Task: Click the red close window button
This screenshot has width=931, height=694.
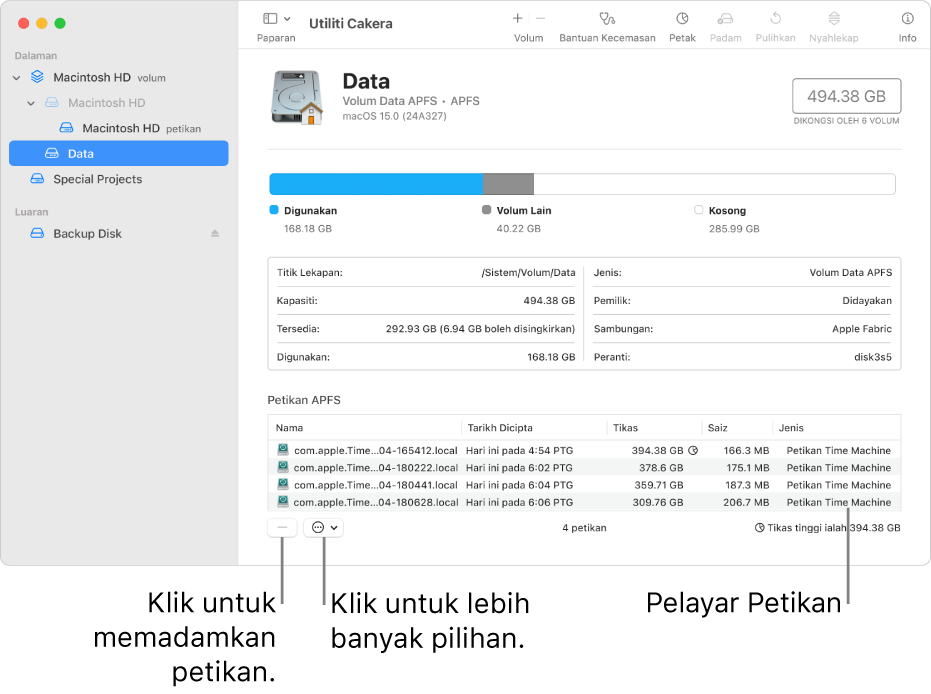Action: [x=24, y=23]
